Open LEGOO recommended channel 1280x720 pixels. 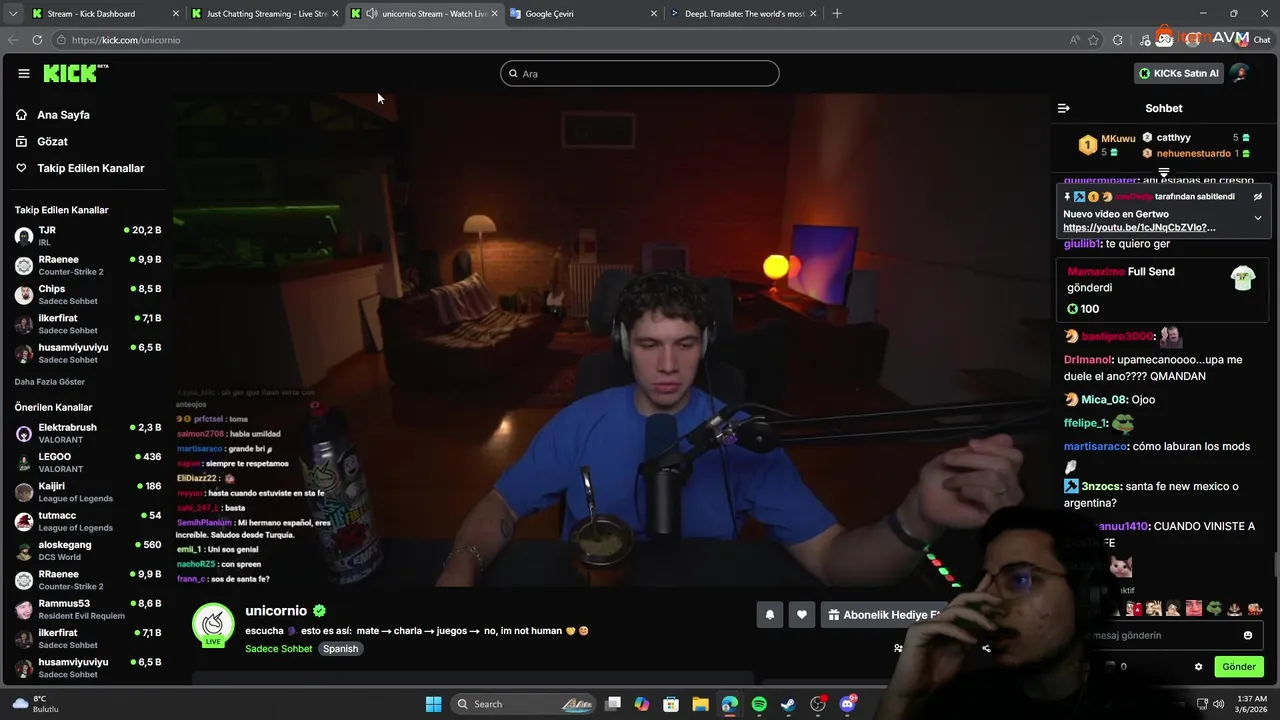tap(88, 462)
